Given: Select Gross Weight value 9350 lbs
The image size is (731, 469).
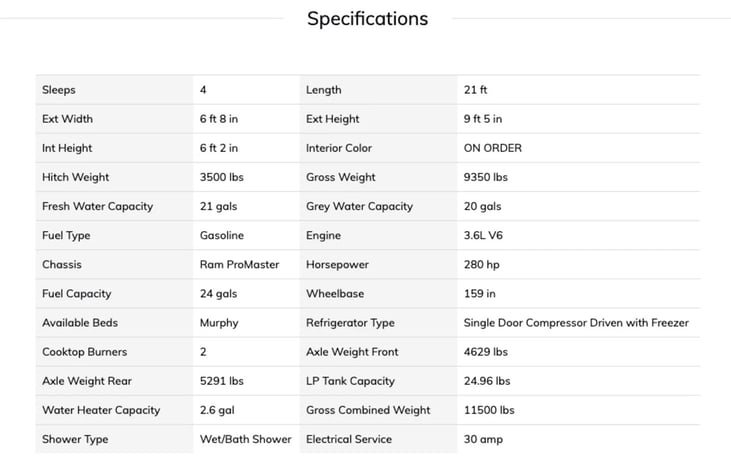Looking at the screenshot, I should [486, 177].
